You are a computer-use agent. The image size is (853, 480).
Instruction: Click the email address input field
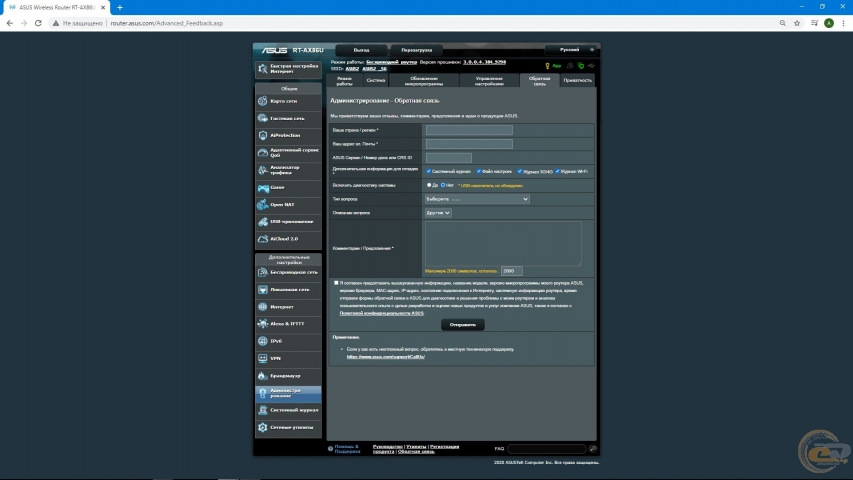469,144
